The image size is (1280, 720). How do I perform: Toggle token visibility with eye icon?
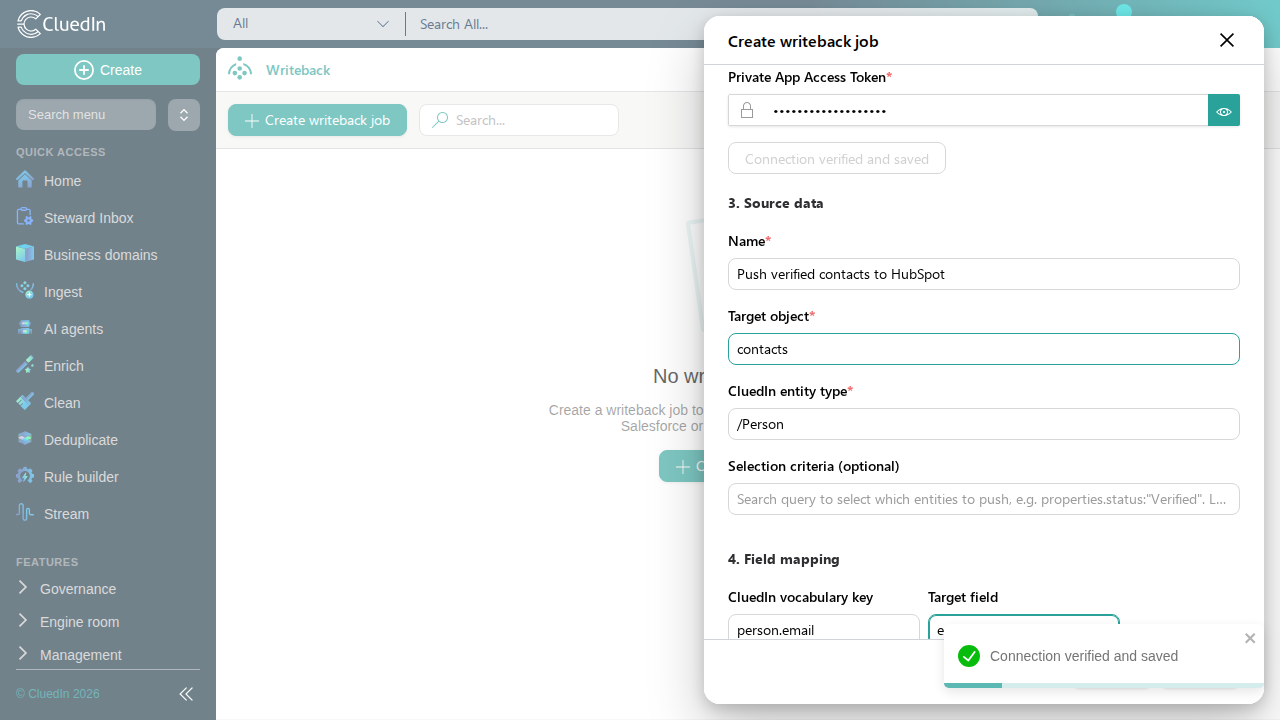(1224, 110)
